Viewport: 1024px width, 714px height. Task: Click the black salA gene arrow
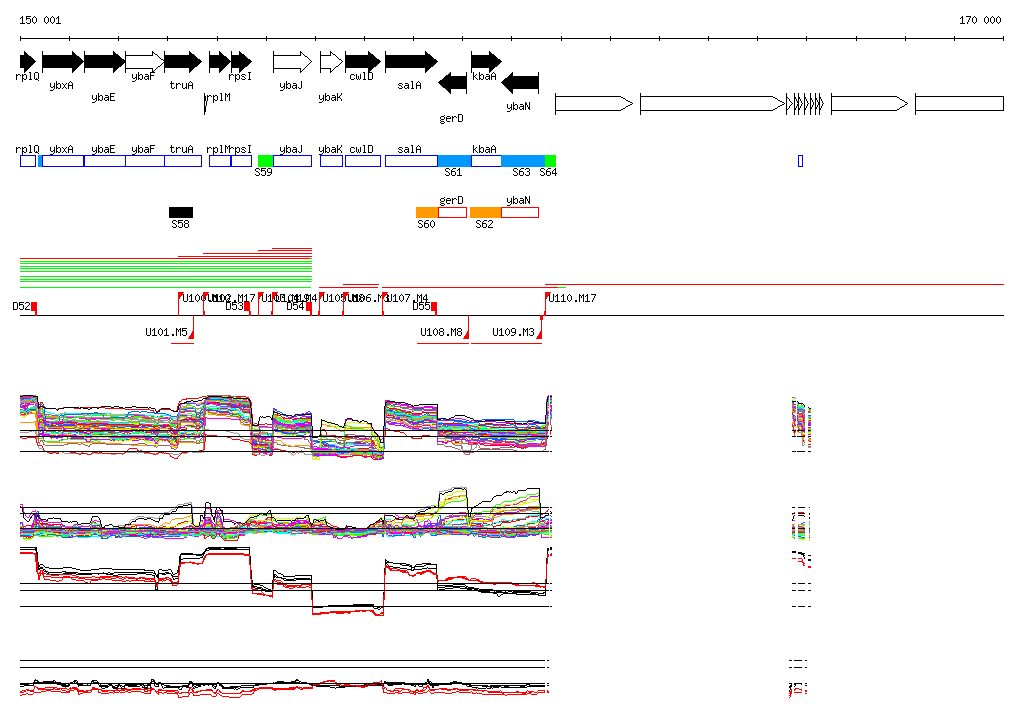click(410, 62)
